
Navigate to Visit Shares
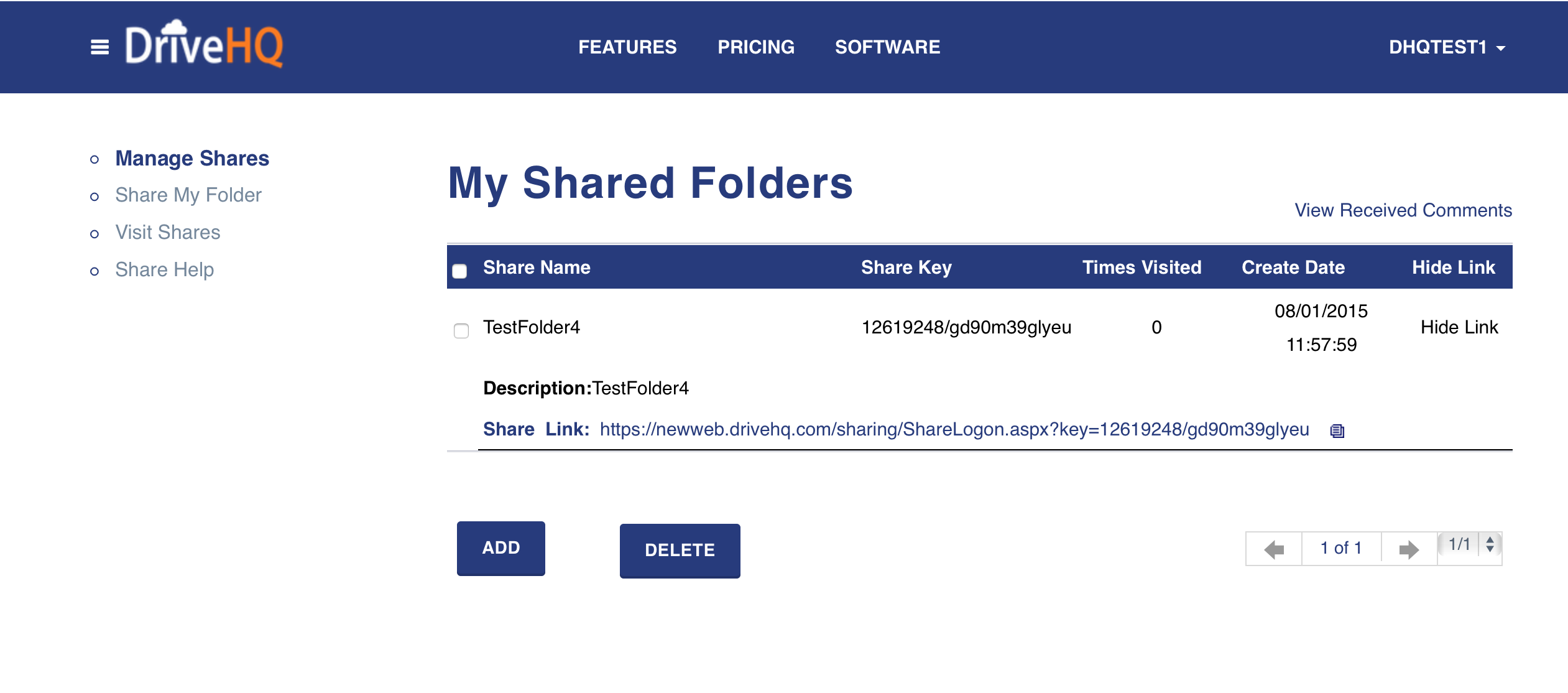(x=167, y=233)
